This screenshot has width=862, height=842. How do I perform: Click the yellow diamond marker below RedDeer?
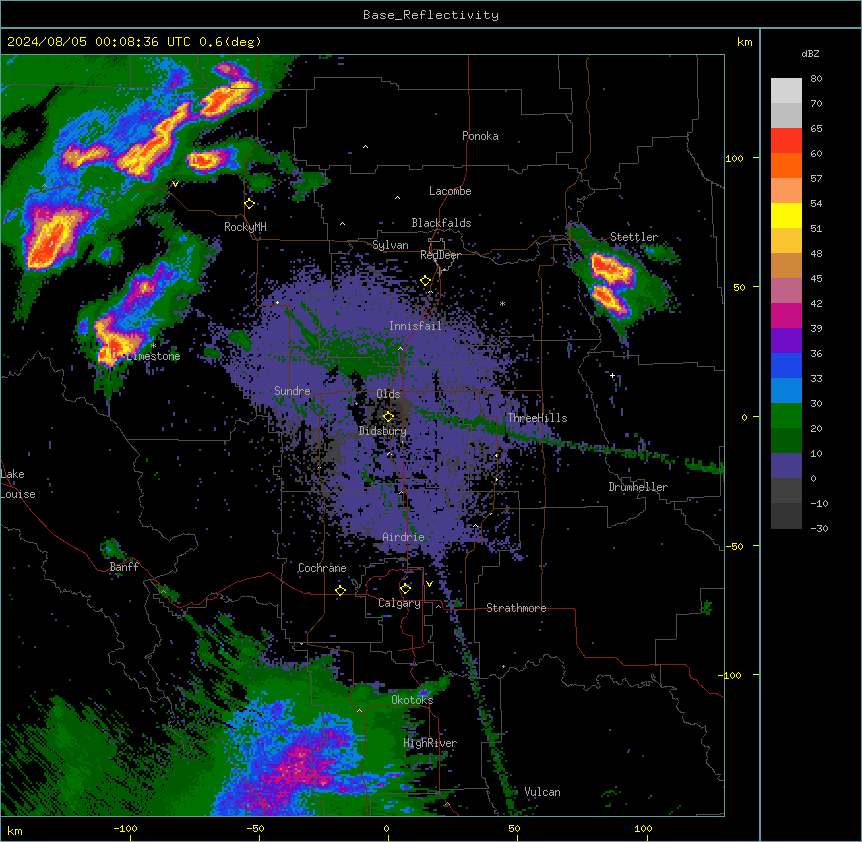426,281
